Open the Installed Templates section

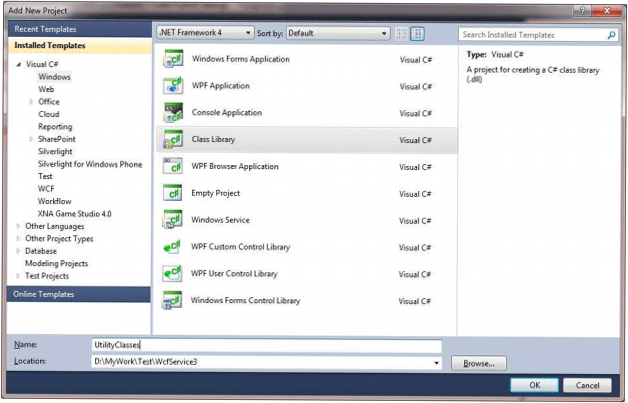[79, 46]
